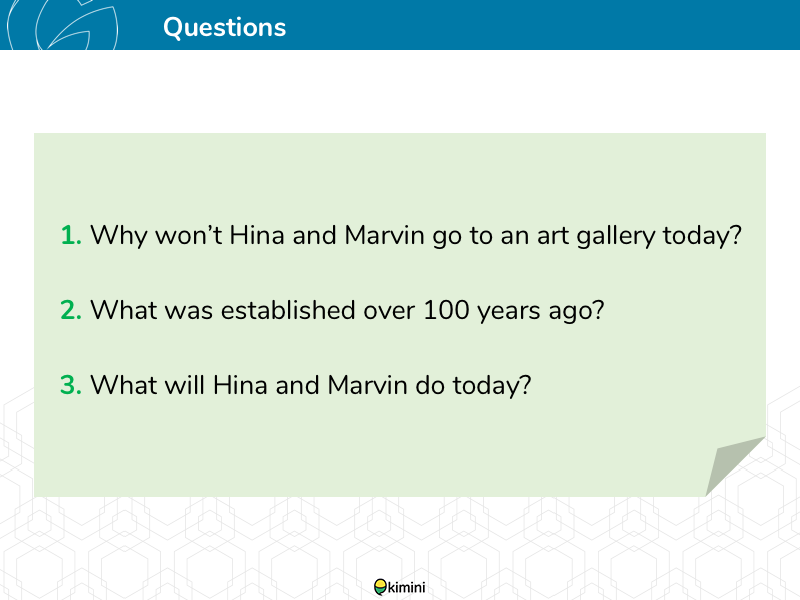Select the green number 3 marker
This screenshot has height=600, width=800.
click(71, 385)
